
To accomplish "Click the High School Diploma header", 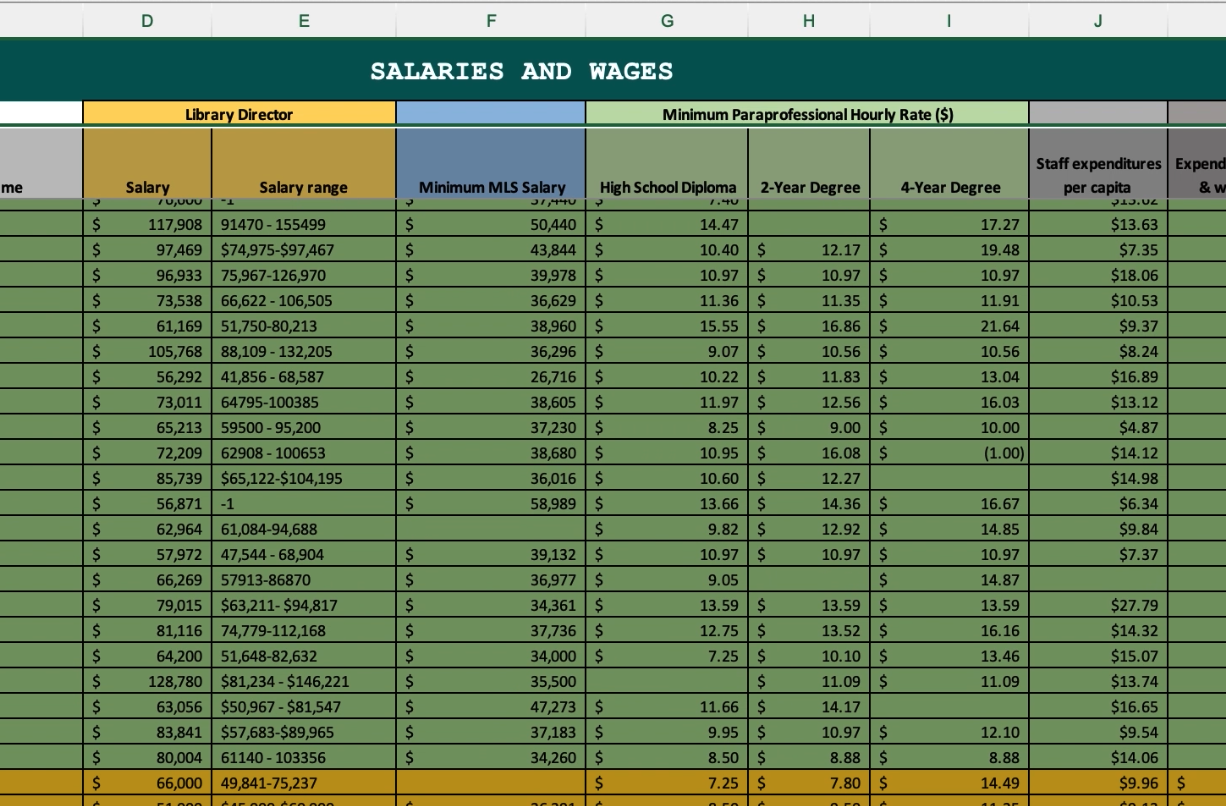I will tap(667, 163).
